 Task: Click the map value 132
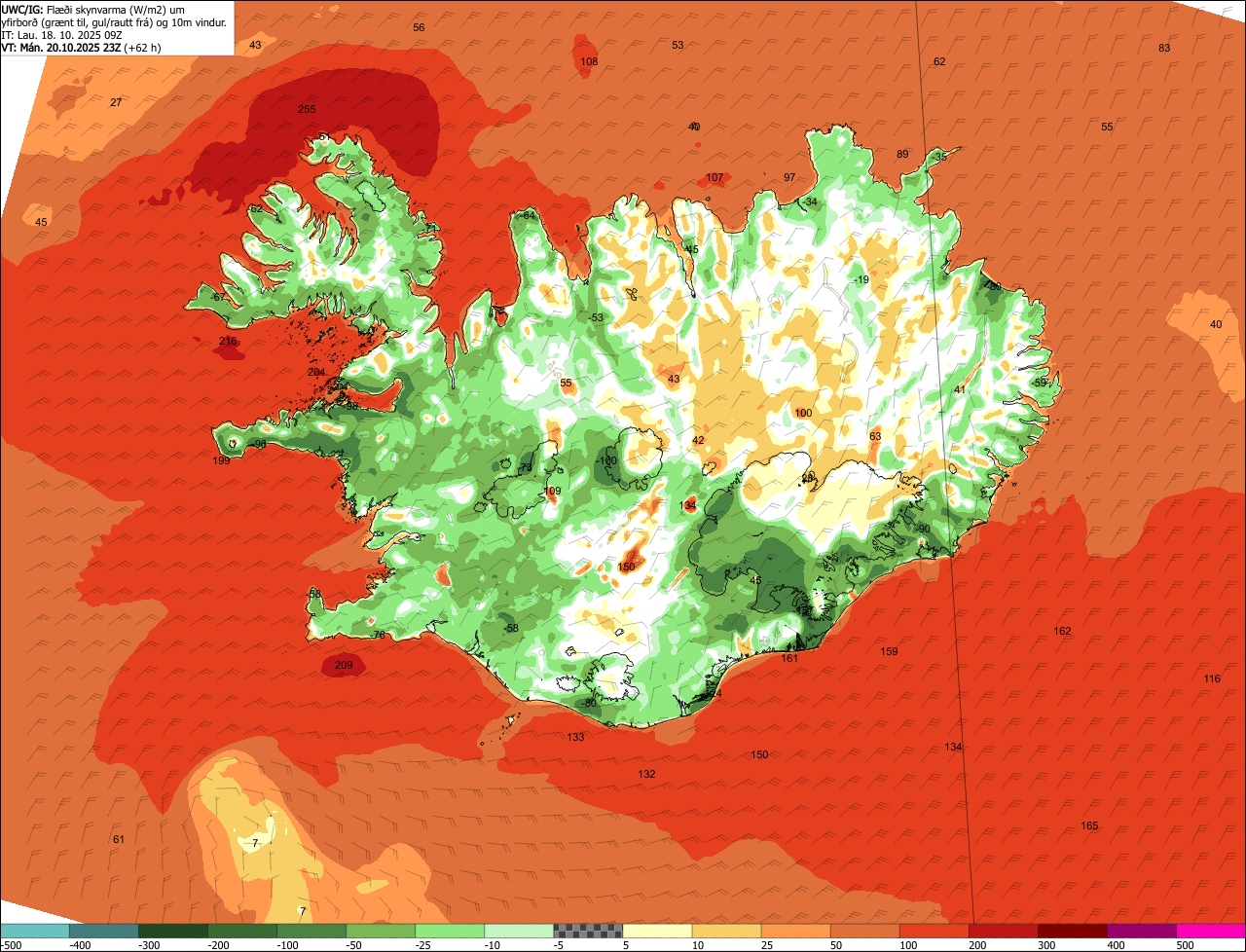pyautogui.click(x=646, y=774)
